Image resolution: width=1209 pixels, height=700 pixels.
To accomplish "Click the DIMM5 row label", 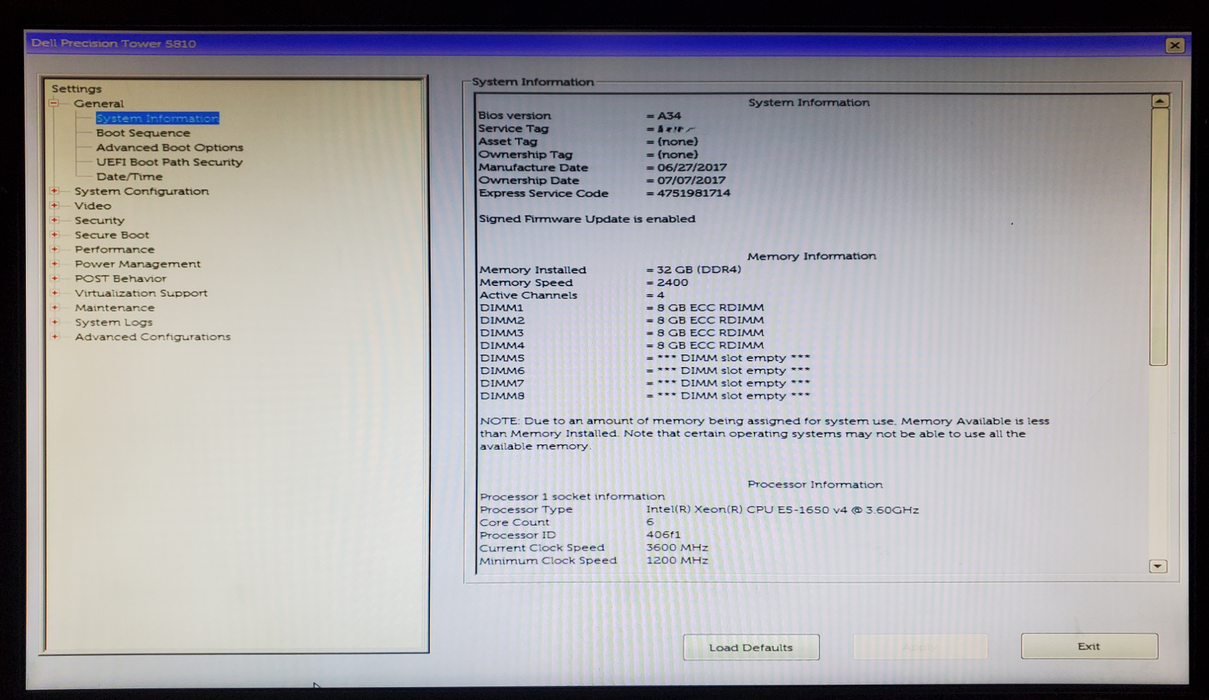I will pyautogui.click(x=502, y=358).
